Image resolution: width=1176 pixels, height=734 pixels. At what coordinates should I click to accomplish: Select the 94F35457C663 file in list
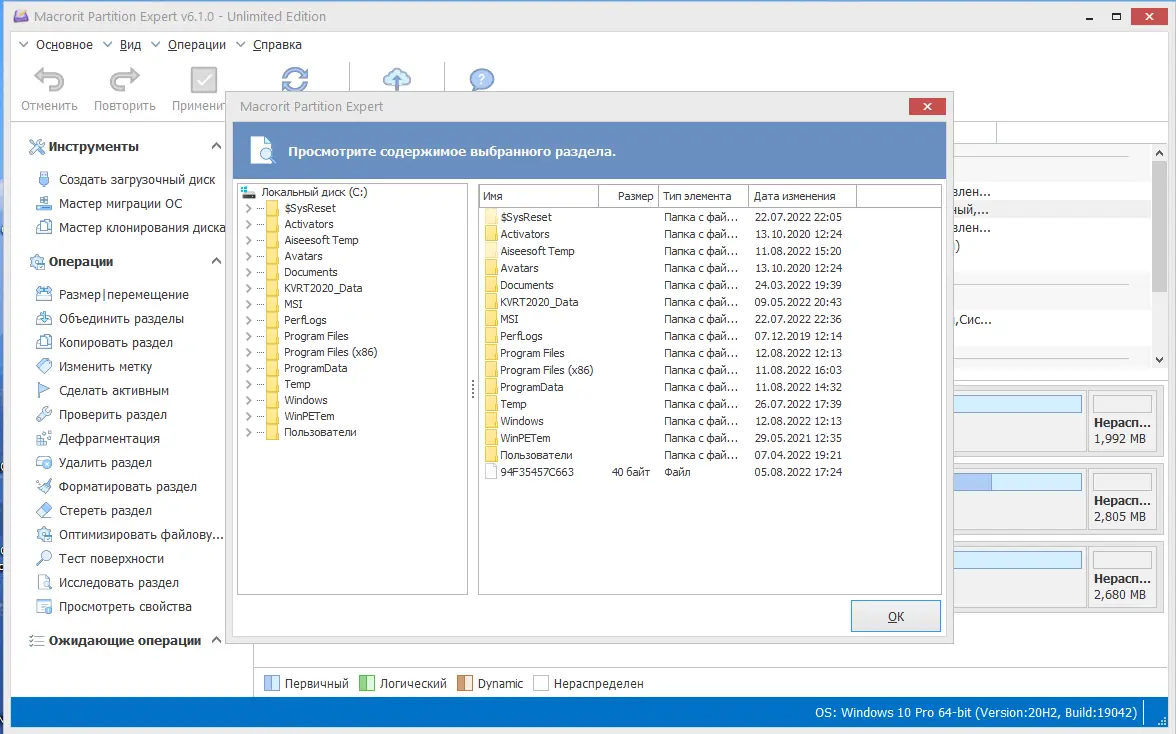[x=537, y=472]
